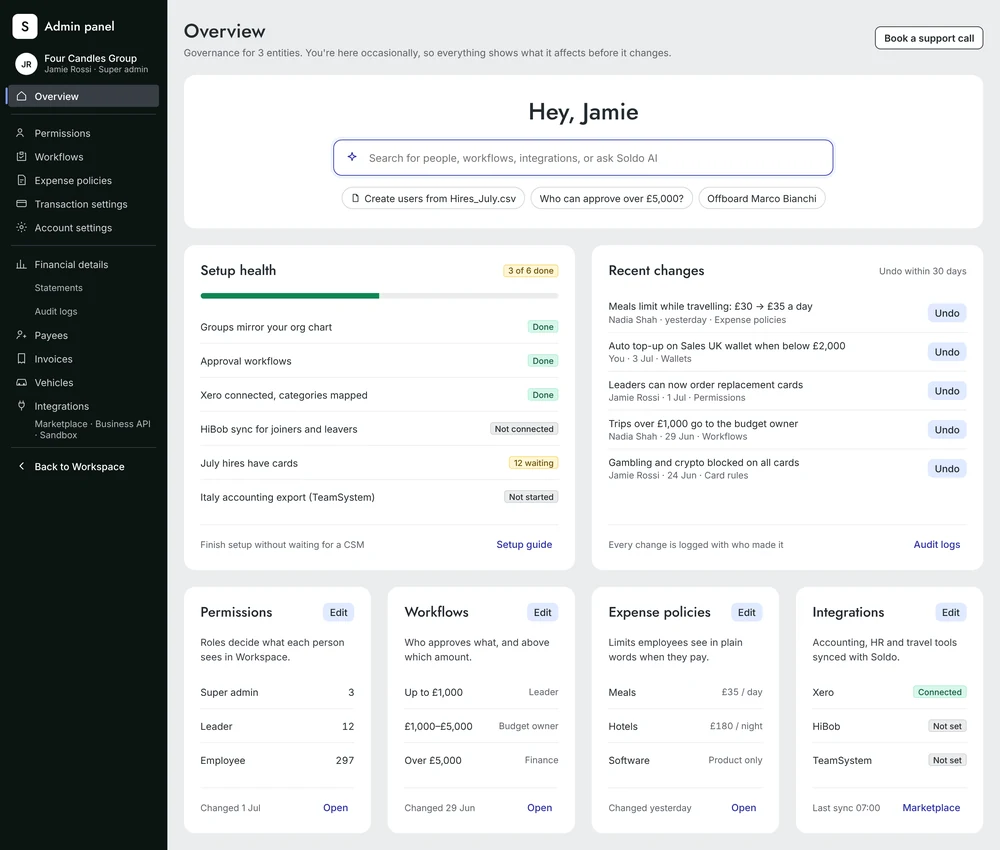
Task: Edit the Expense policies card
Action: pyautogui.click(x=746, y=612)
